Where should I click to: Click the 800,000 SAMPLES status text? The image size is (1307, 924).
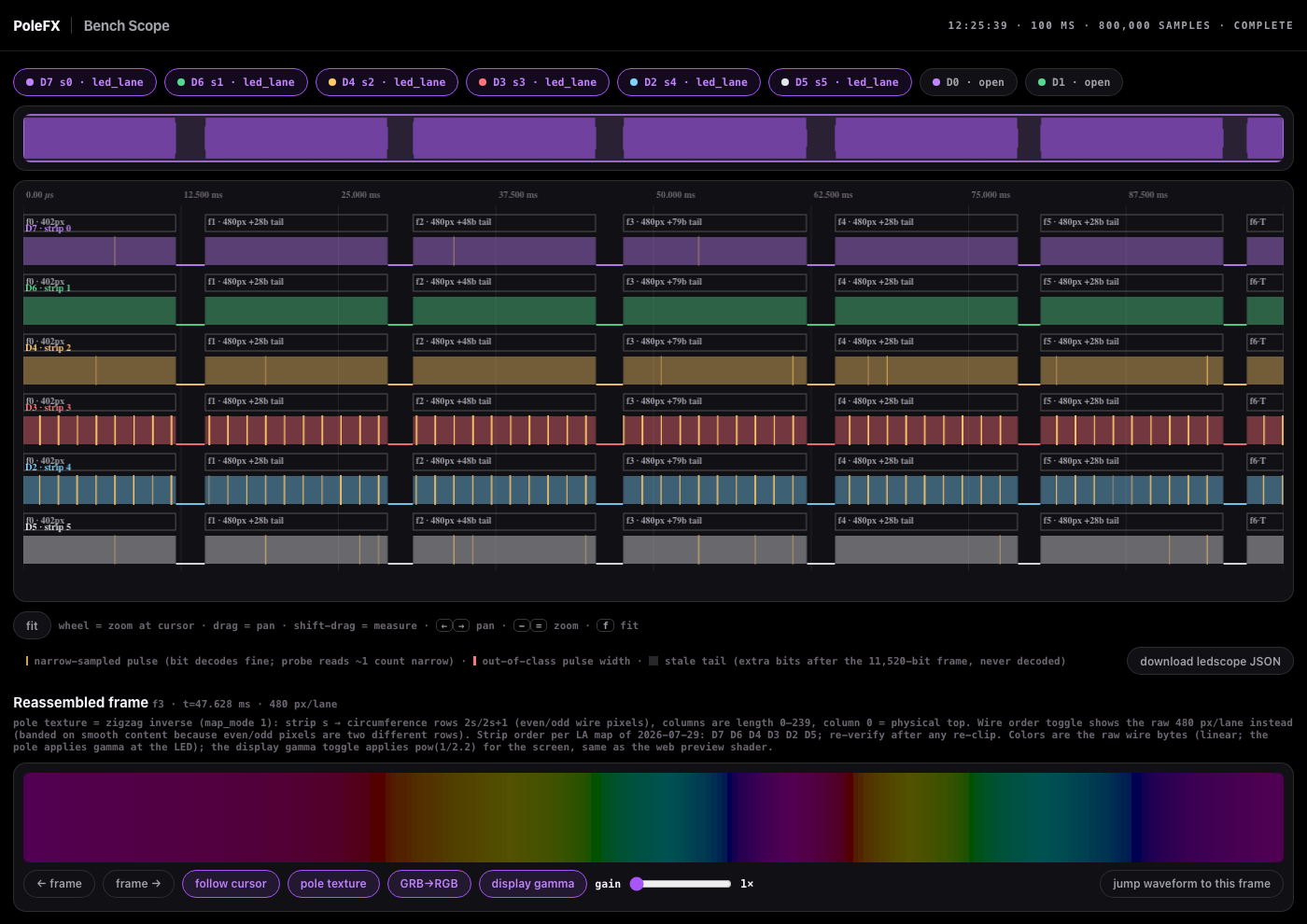point(1154,25)
